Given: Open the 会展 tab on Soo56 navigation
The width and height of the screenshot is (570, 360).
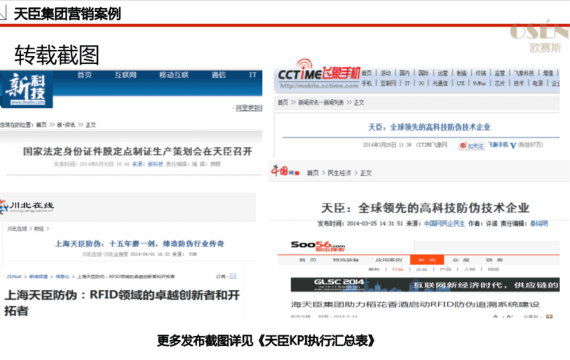Looking at the screenshot, I should (x=461, y=260).
